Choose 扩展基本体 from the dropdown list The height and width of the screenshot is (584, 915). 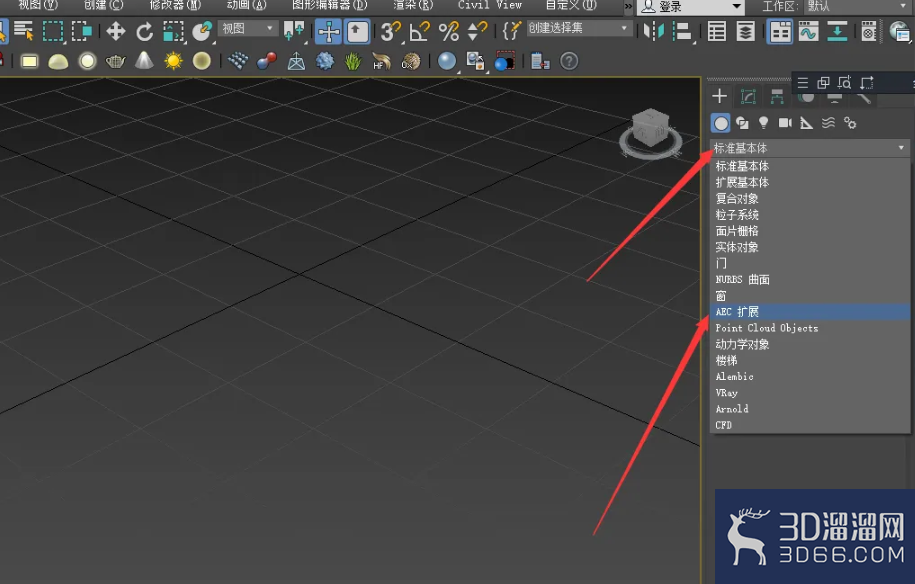click(x=810, y=183)
